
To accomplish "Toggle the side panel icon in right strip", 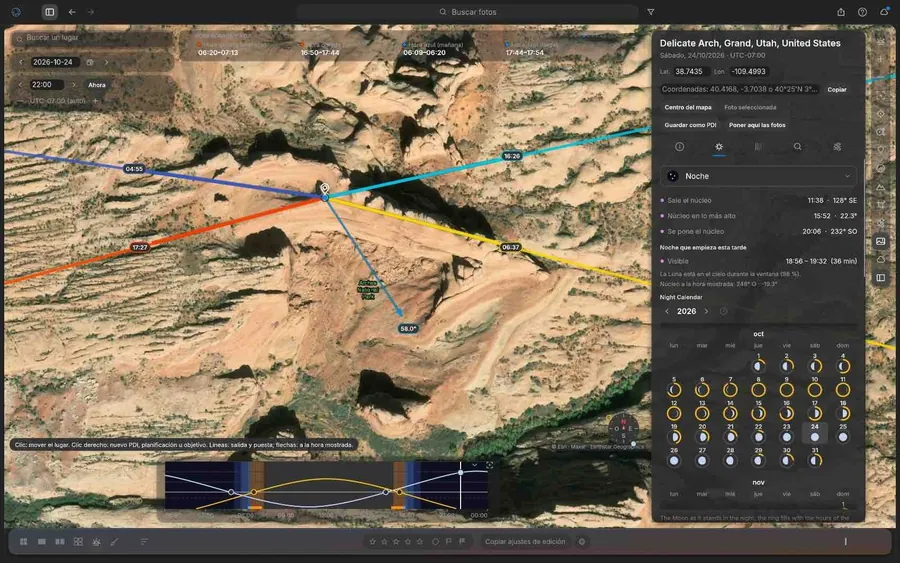I will (880, 278).
